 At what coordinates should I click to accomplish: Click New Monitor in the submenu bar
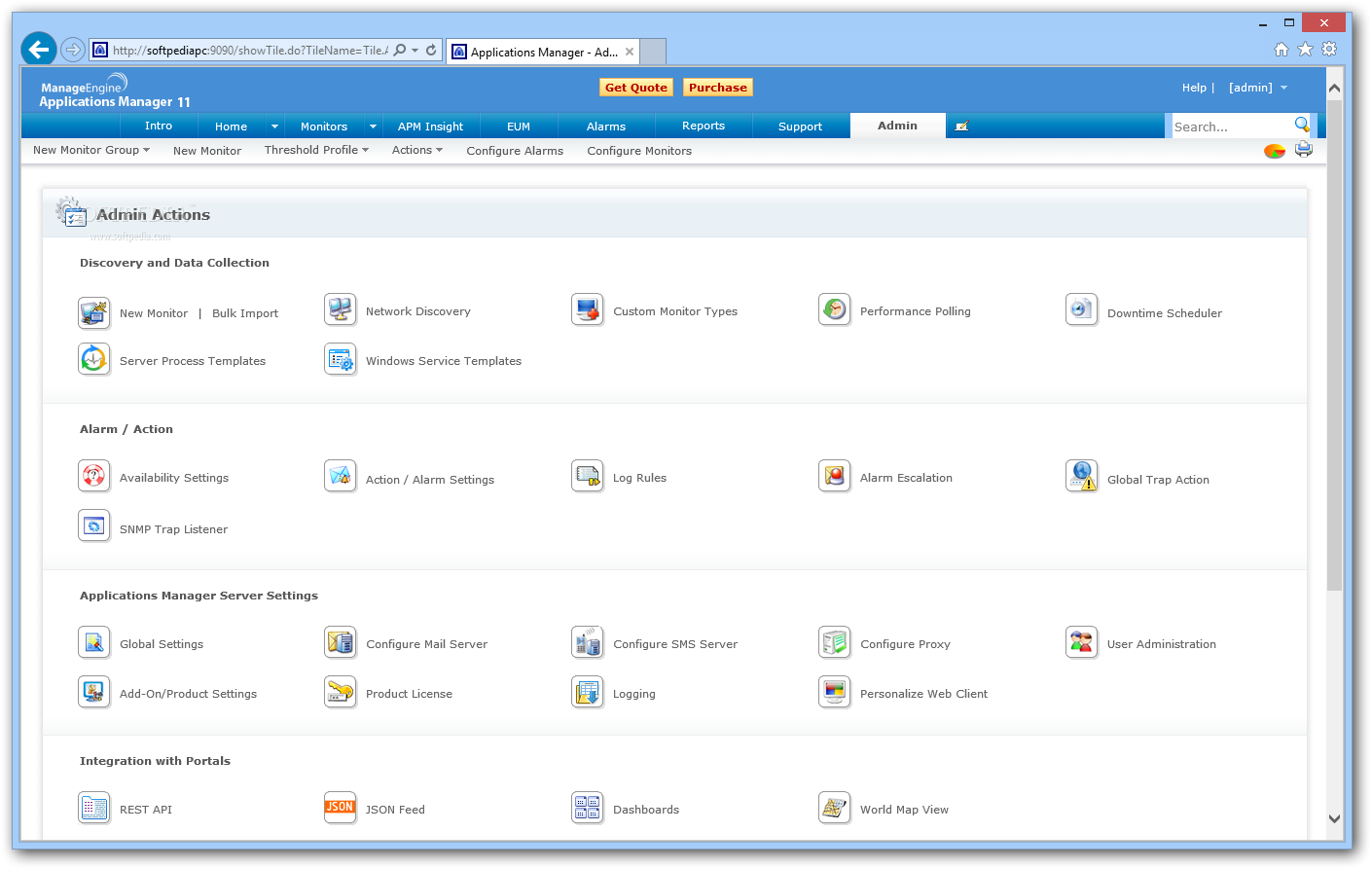[x=207, y=151]
